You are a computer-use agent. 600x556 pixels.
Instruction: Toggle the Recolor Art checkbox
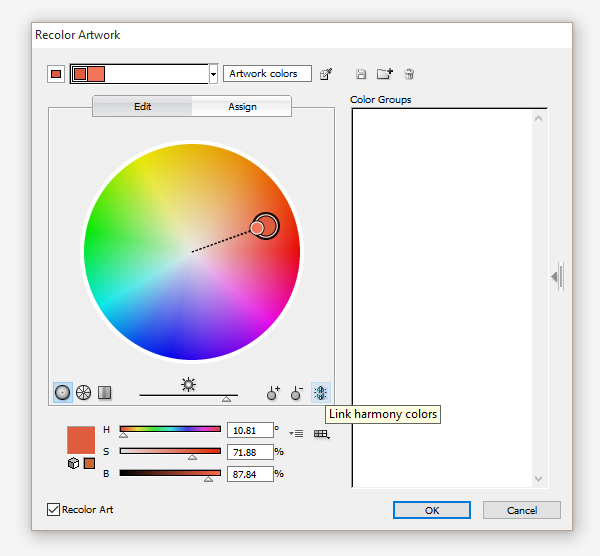pyautogui.click(x=54, y=510)
